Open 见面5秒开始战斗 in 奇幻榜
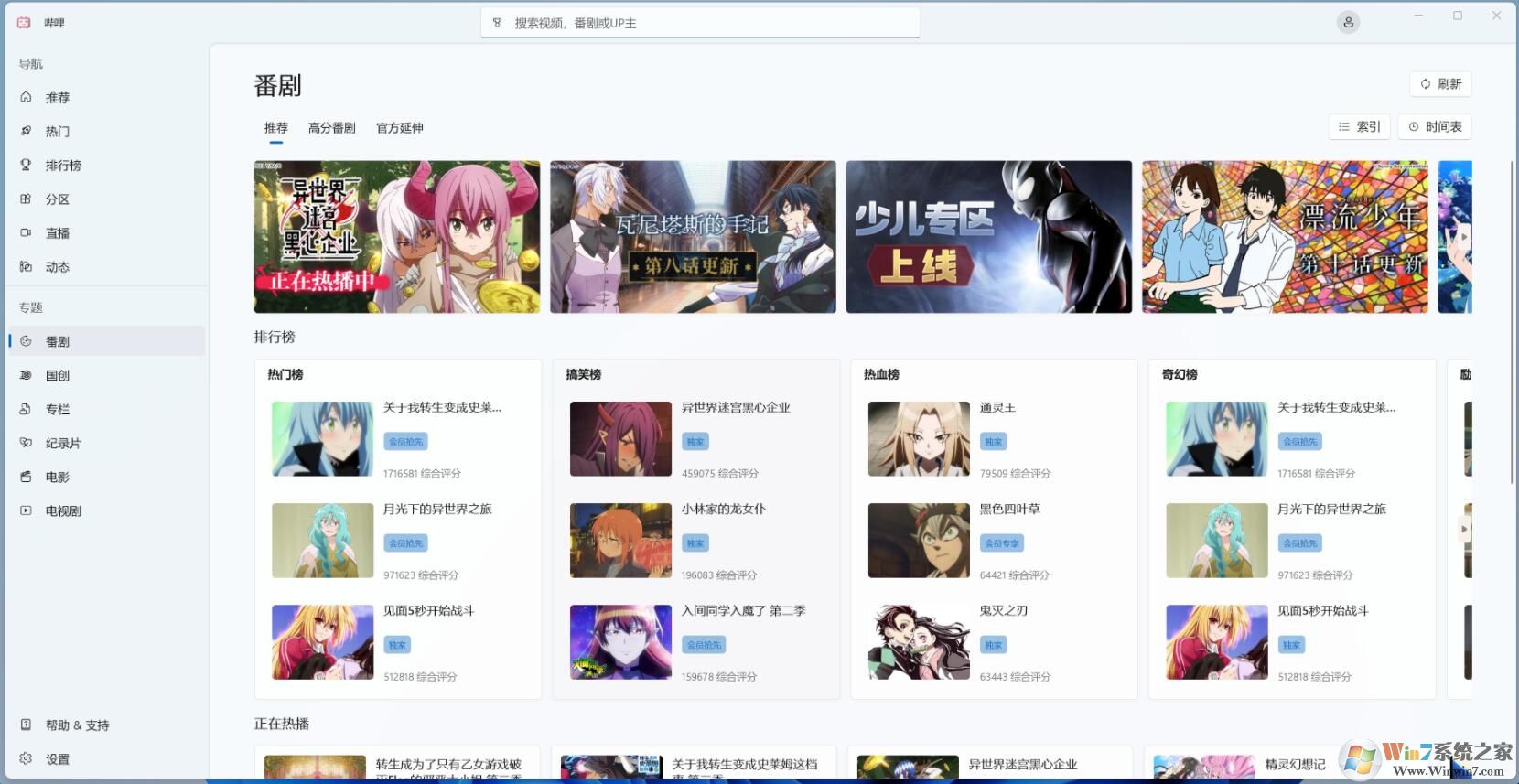The height and width of the screenshot is (784, 1519). [x=1293, y=642]
